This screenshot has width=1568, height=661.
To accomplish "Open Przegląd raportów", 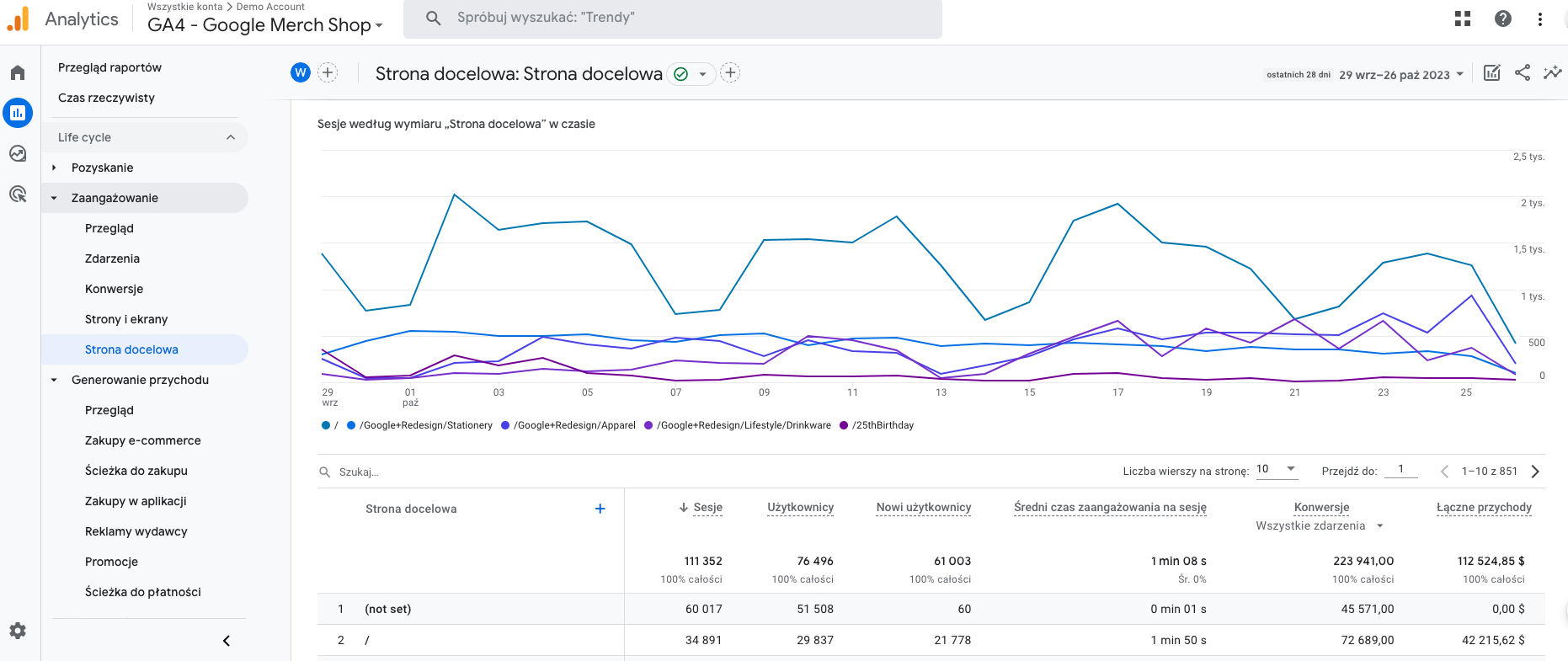I will coord(109,67).
